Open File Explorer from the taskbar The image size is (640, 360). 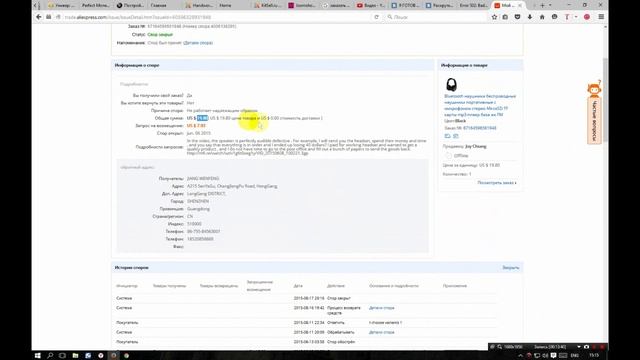pyautogui.click(x=75, y=356)
